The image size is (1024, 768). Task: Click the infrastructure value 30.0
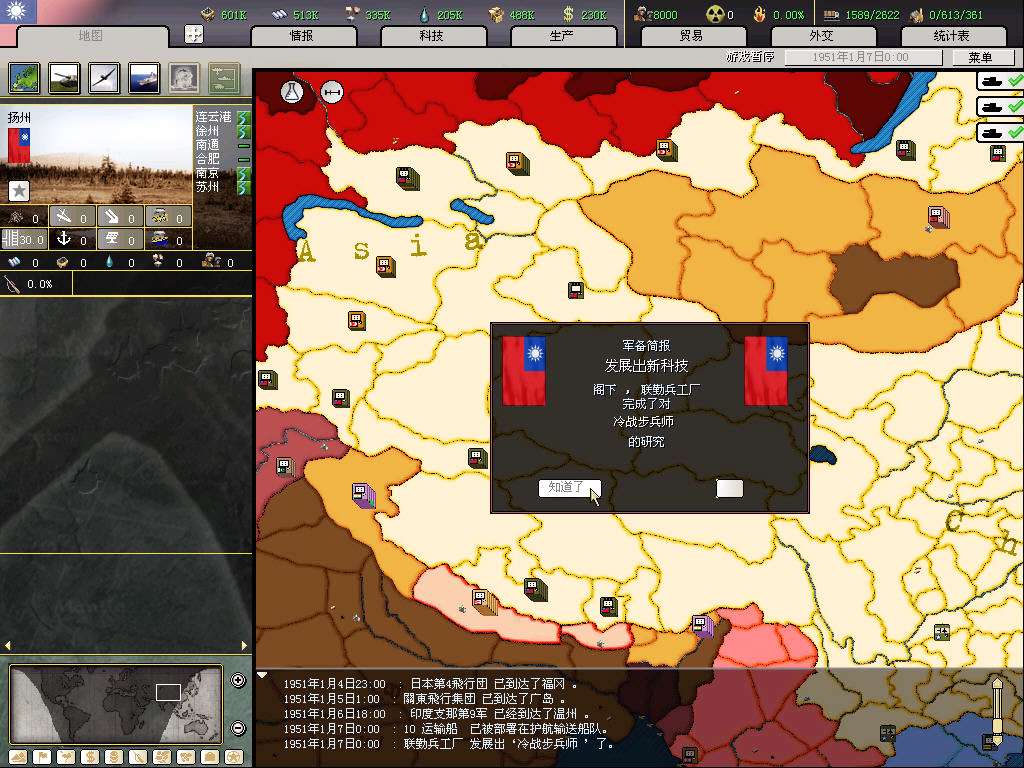click(x=31, y=240)
